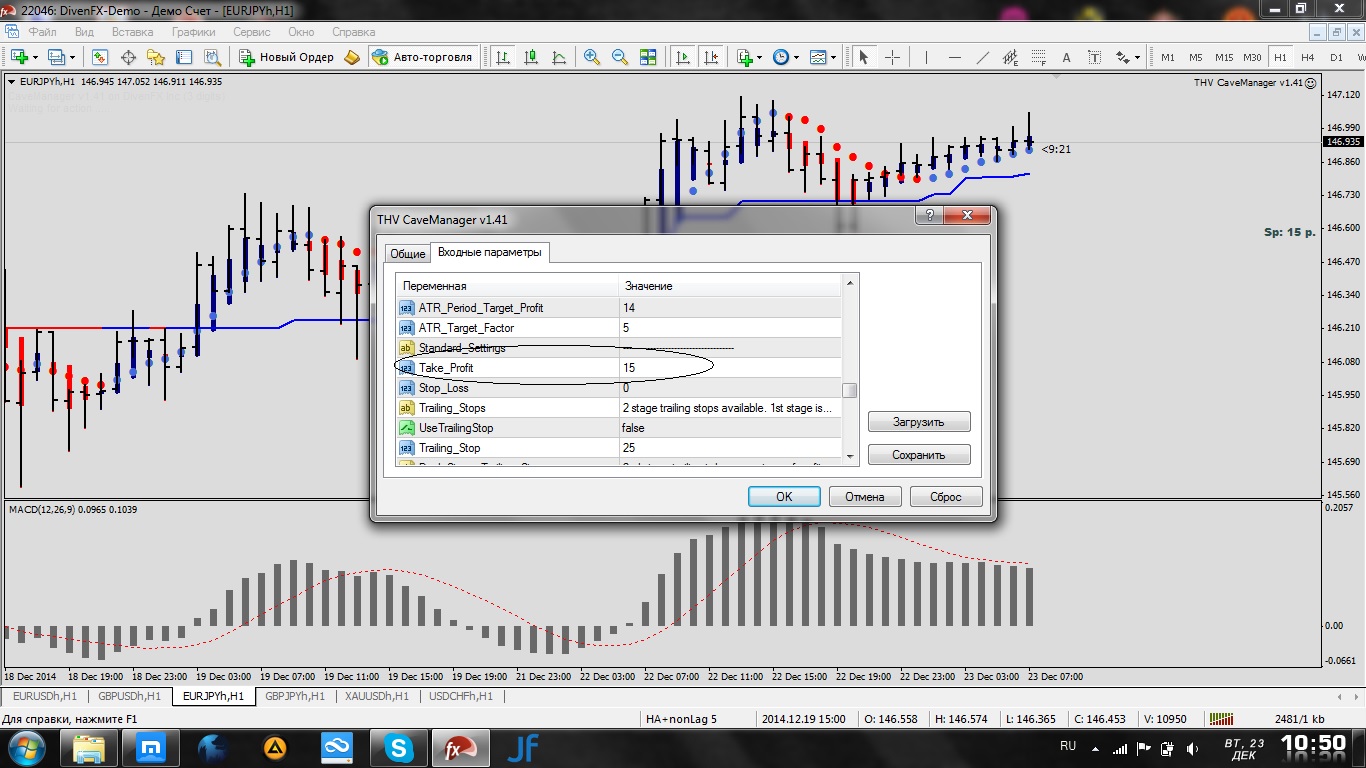Zoom in on the chart with the magnifier icon
This screenshot has height=768, width=1366.
click(x=592, y=57)
